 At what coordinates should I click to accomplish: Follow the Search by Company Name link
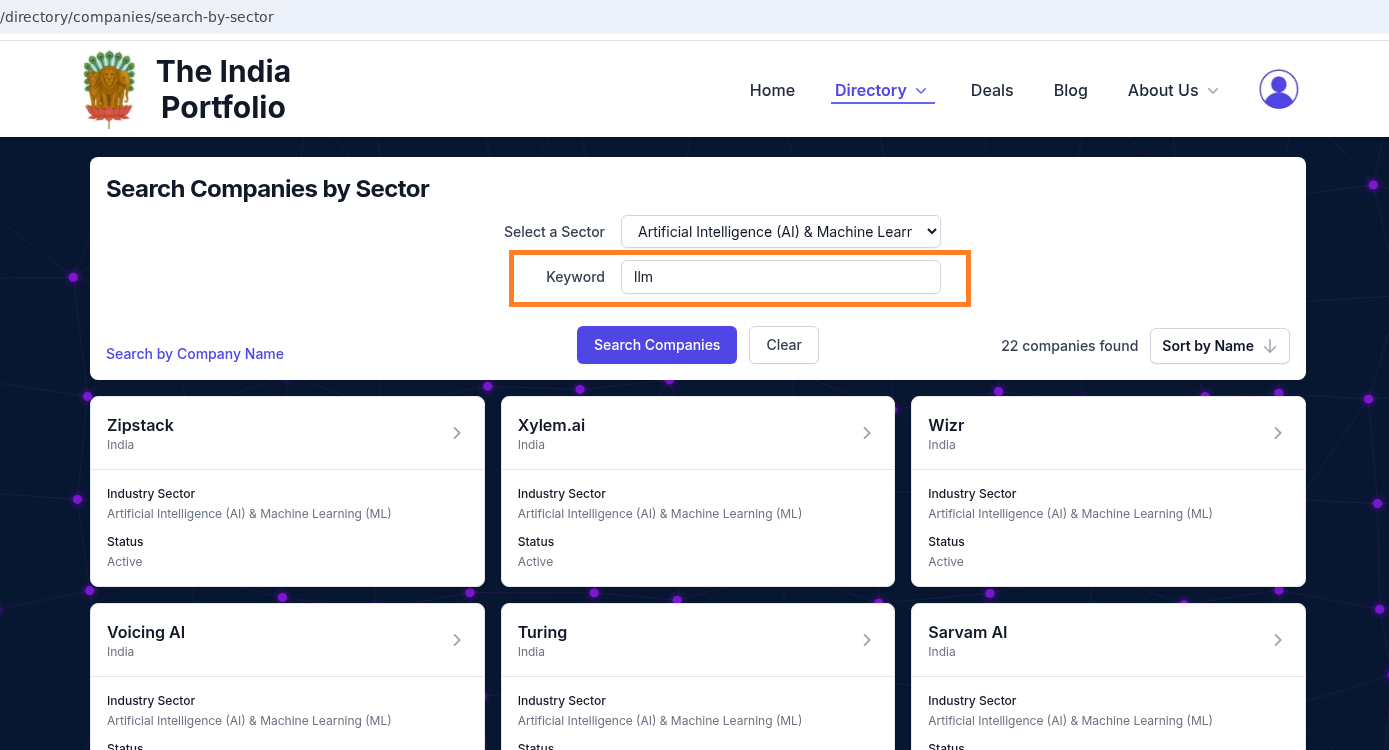(x=195, y=354)
